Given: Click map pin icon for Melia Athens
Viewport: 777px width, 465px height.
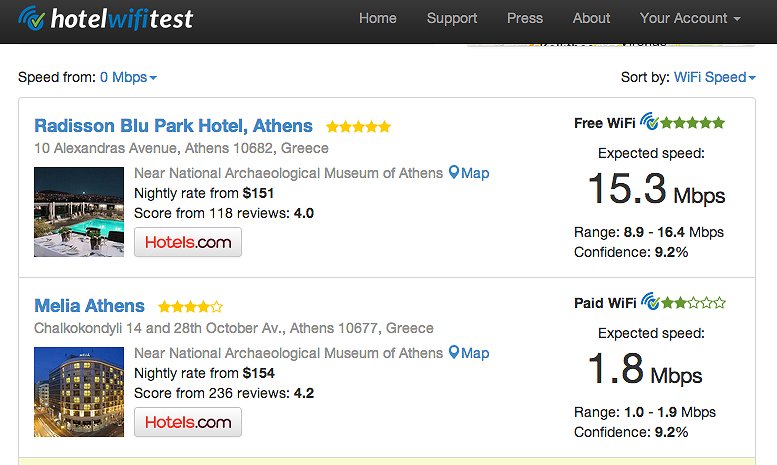Looking at the screenshot, I should tap(453, 353).
